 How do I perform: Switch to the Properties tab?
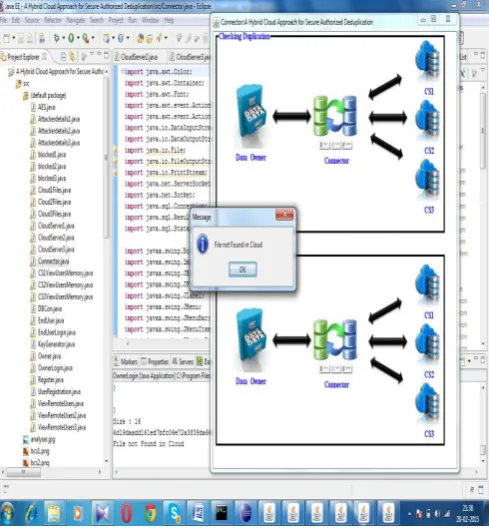click(x=155, y=362)
